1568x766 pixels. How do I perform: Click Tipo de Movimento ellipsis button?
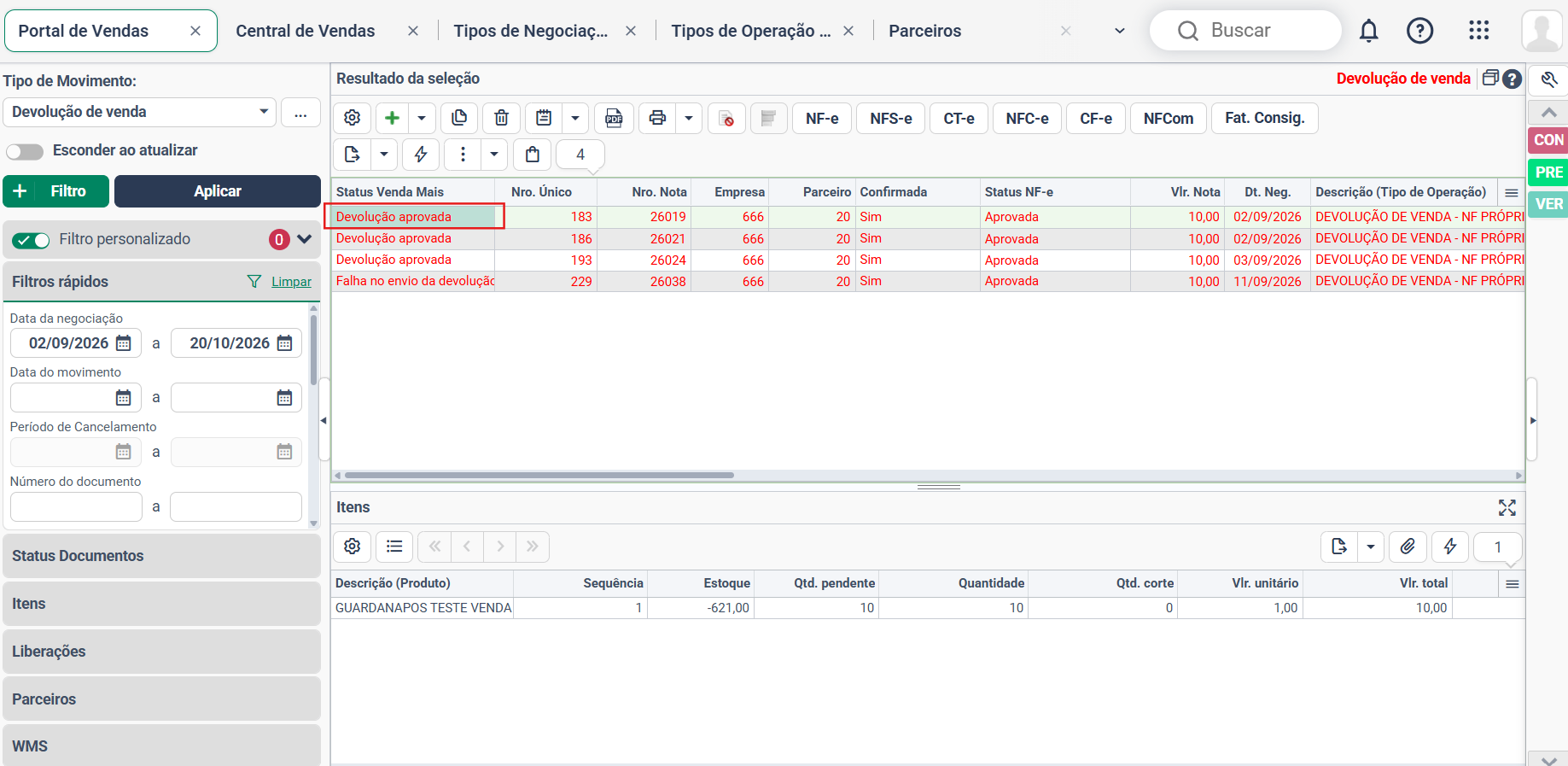tap(300, 112)
